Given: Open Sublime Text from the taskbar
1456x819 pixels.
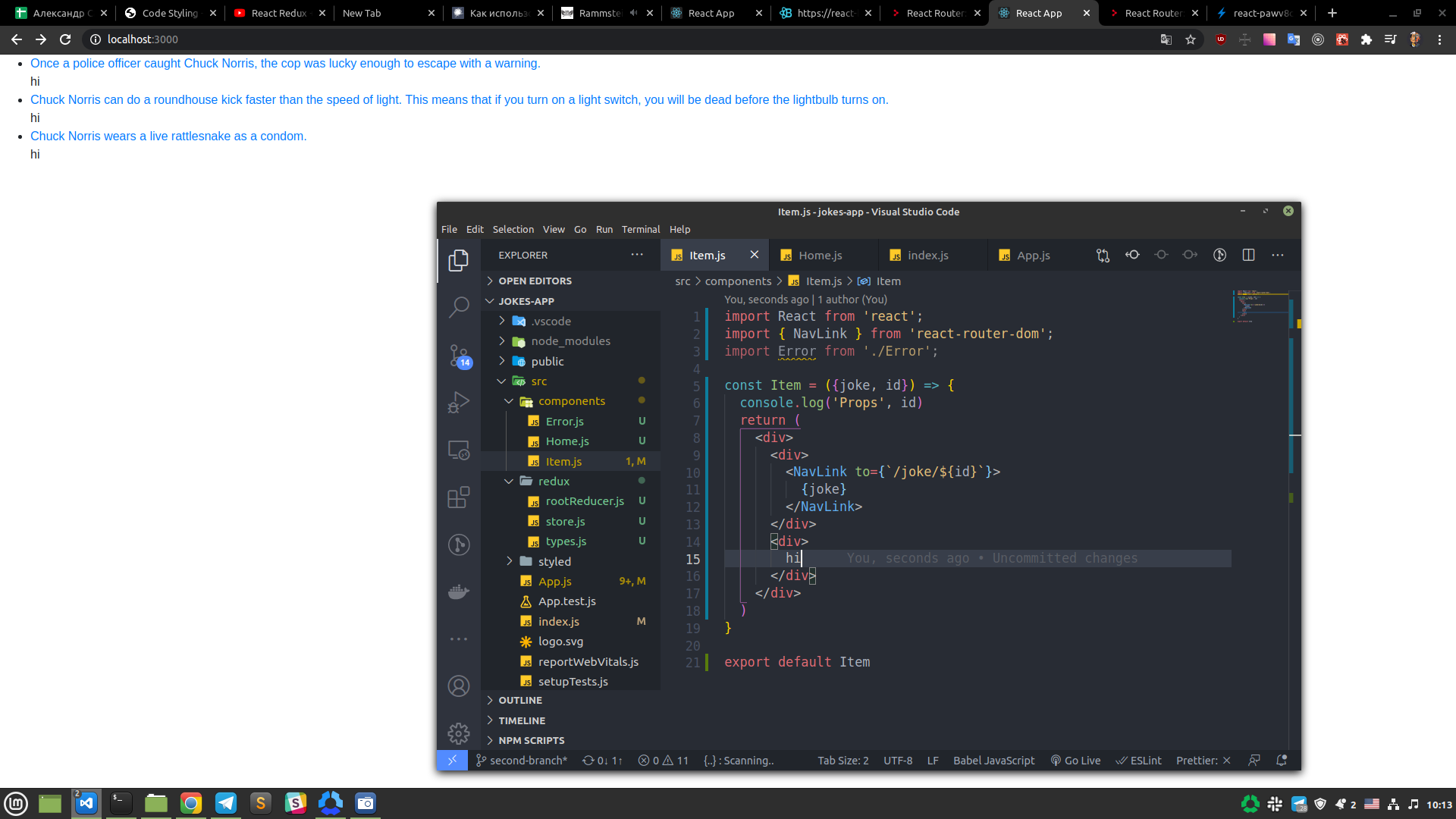Looking at the screenshot, I should coord(261,803).
